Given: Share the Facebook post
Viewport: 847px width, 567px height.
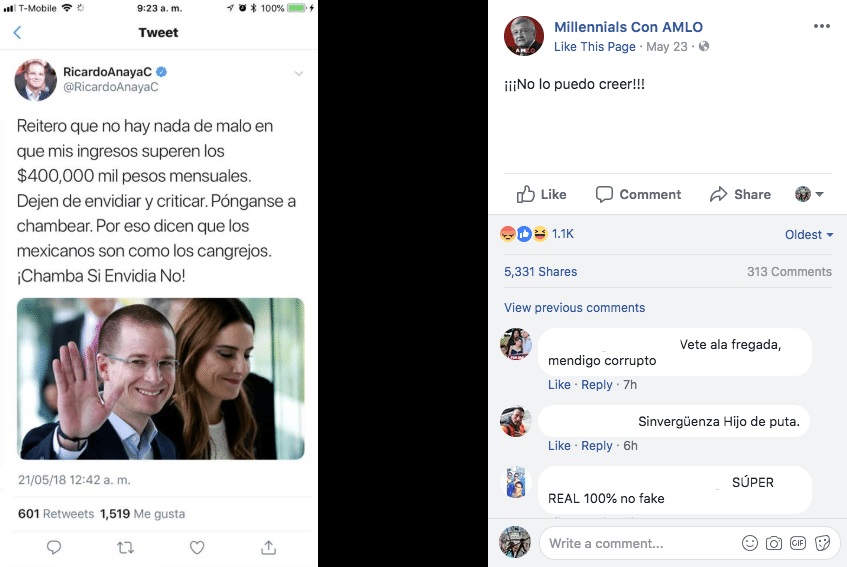Looking at the screenshot, I should [x=740, y=194].
